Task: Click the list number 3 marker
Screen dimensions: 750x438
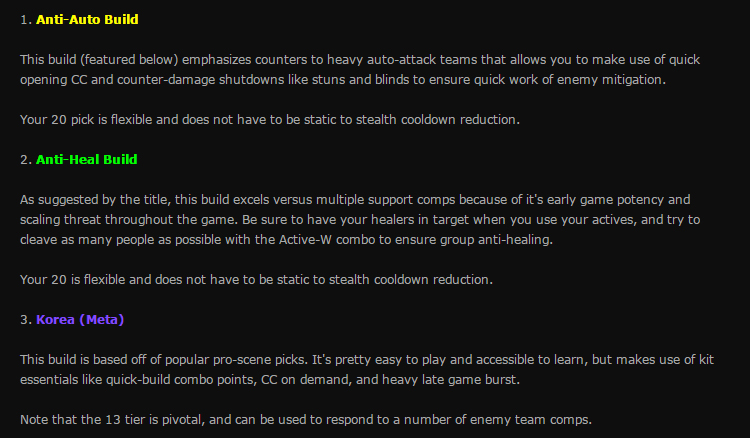Action: (26, 319)
